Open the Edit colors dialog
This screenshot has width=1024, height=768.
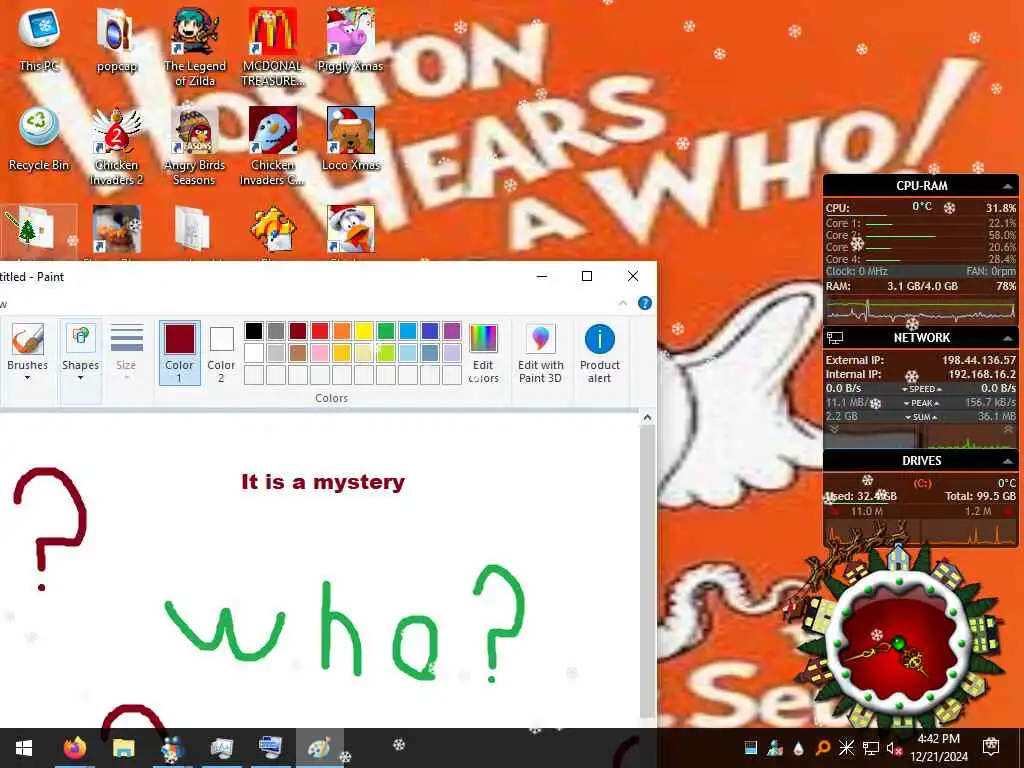pyautogui.click(x=483, y=353)
